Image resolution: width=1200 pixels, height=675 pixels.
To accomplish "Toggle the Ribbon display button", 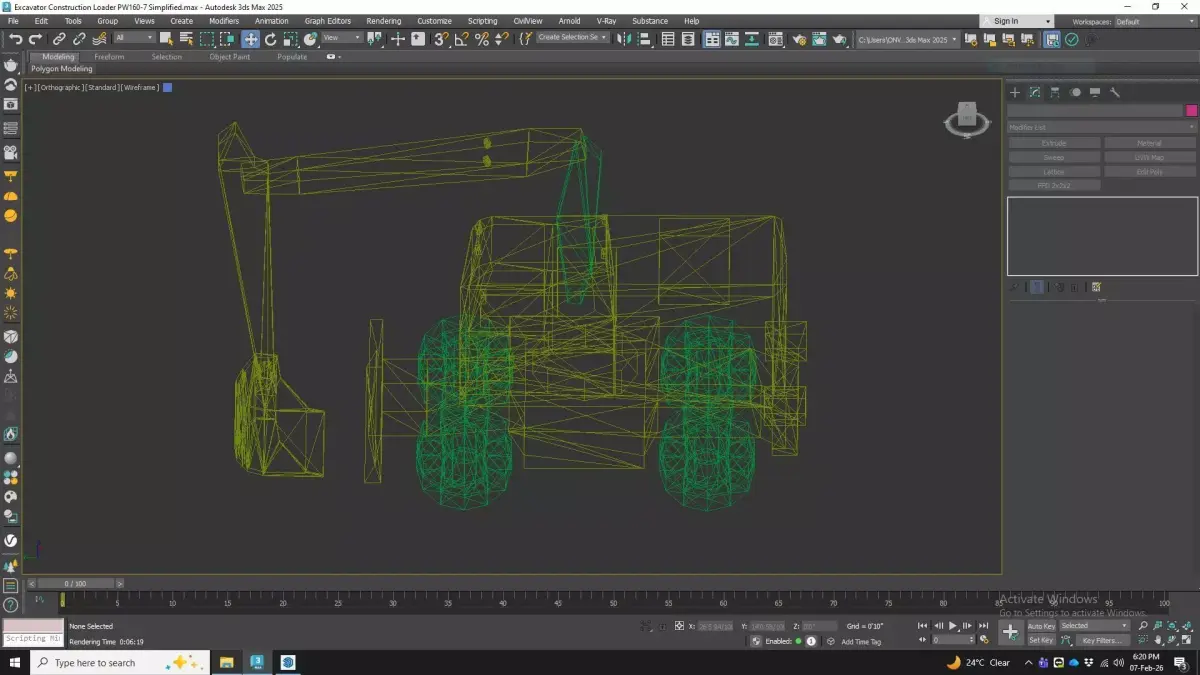I will 712,39.
